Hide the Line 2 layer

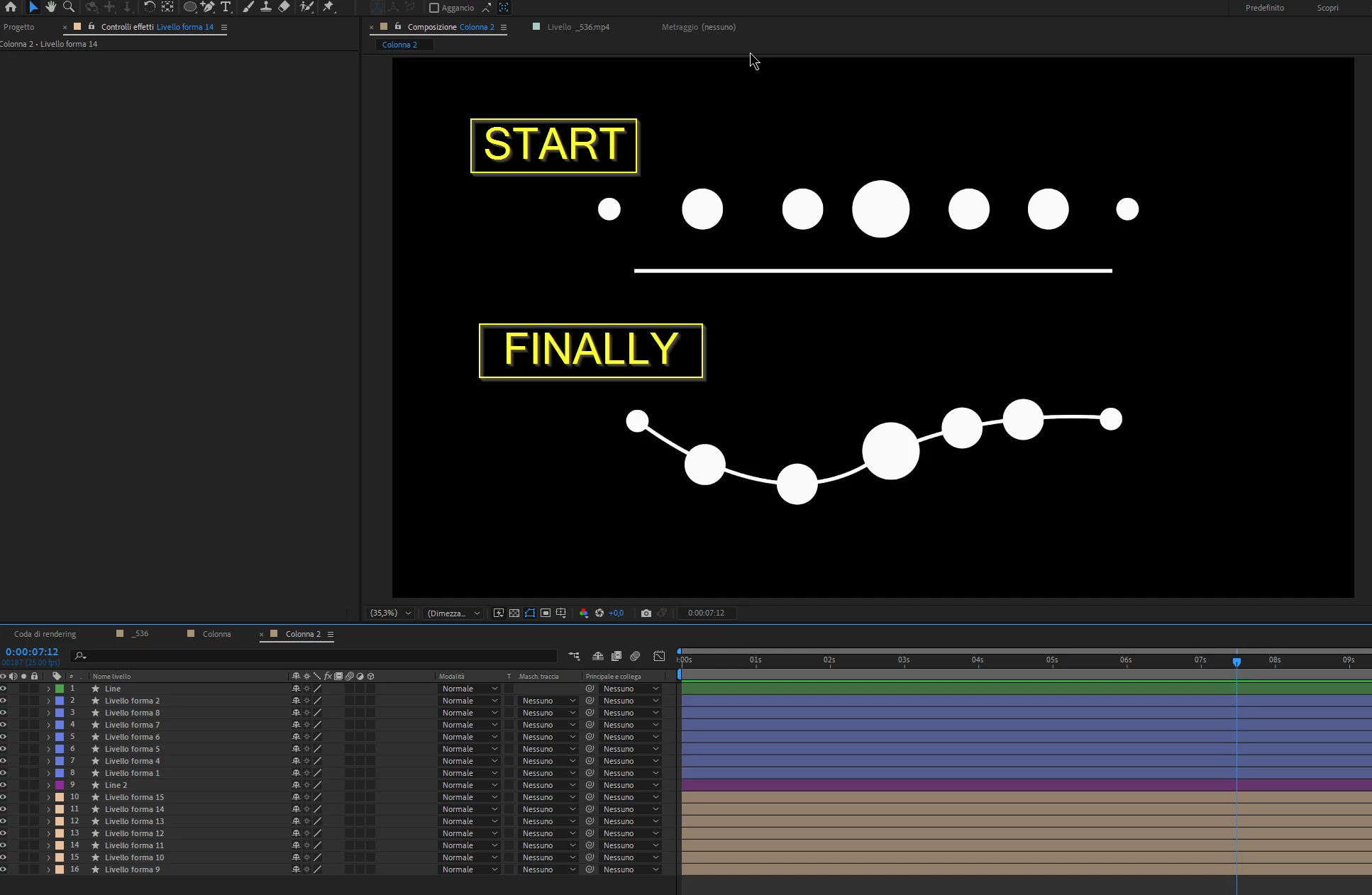pyautogui.click(x=4, y=785)
